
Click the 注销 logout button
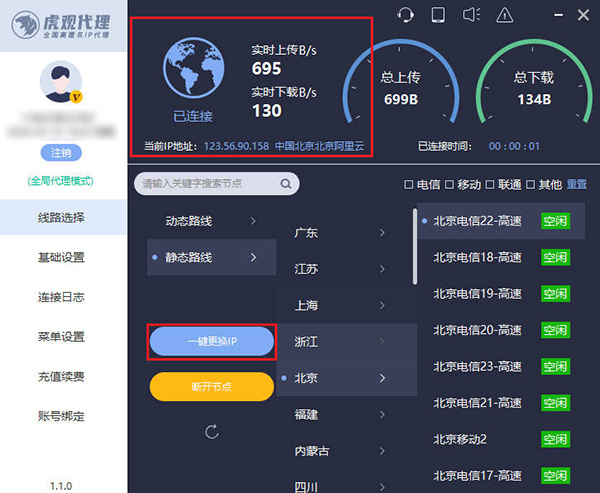[61, 153]
